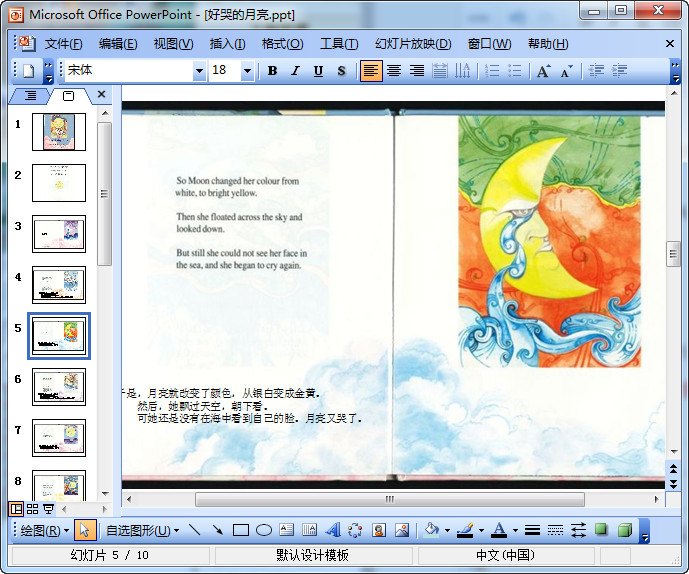Switch to Slides thumbnail tab
This screenshot has height=574, width=689.
point(69,95)
